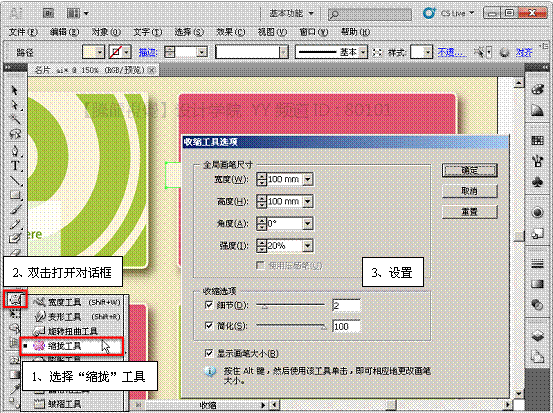Toggle the 细节(D) checkbox

coord(209,305)
